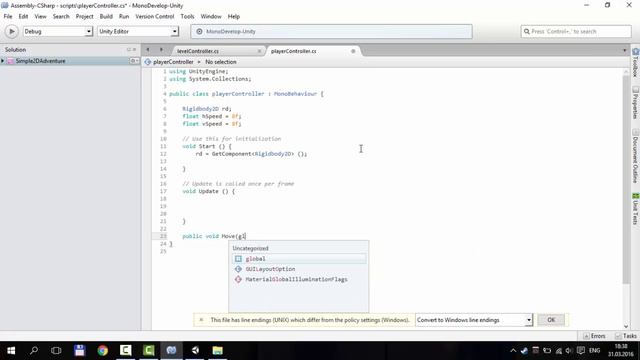The height and width of the screenshot is (360, 640).
Task: Open File Explorer from the taskbar
Action: pos(218,351)
